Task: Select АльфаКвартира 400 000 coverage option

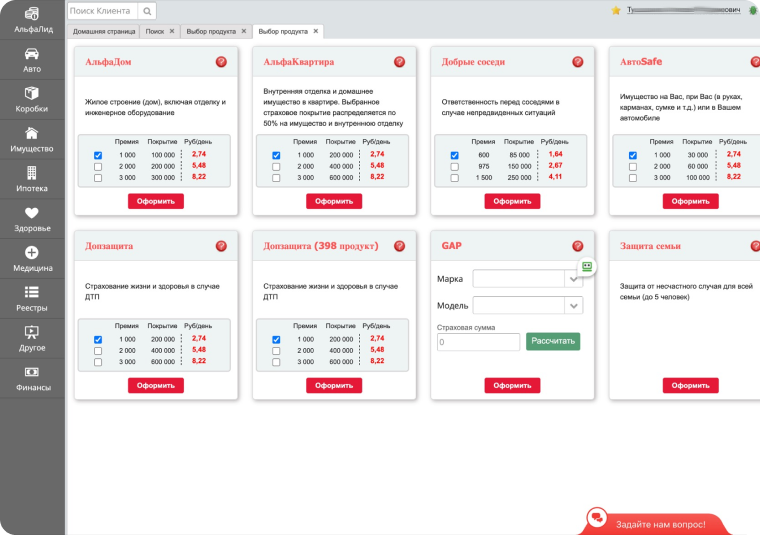Action: pyautogui.click(x=276, y=167)
